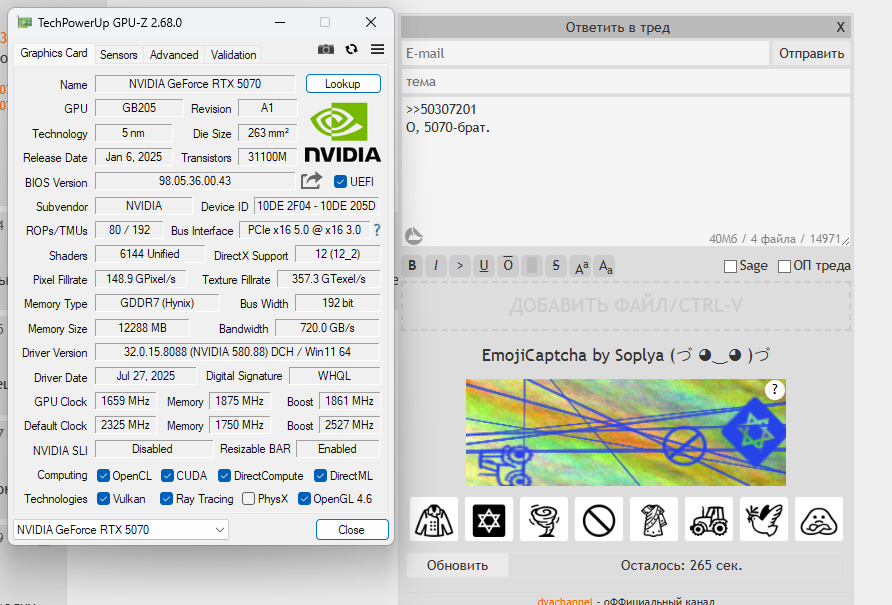
Task: Click the refresh icon in GPU-Z
Action: [x=352, y=50]
